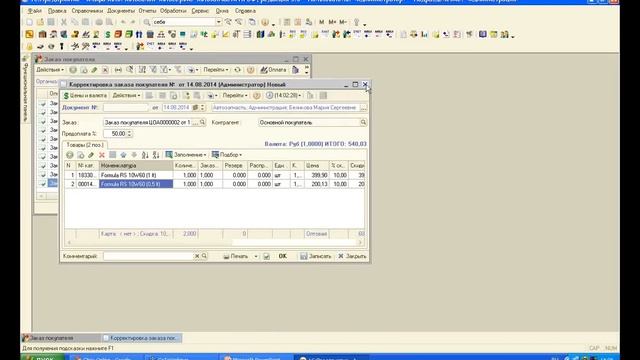Click the price cell 200.13

[x=316, y=184]
